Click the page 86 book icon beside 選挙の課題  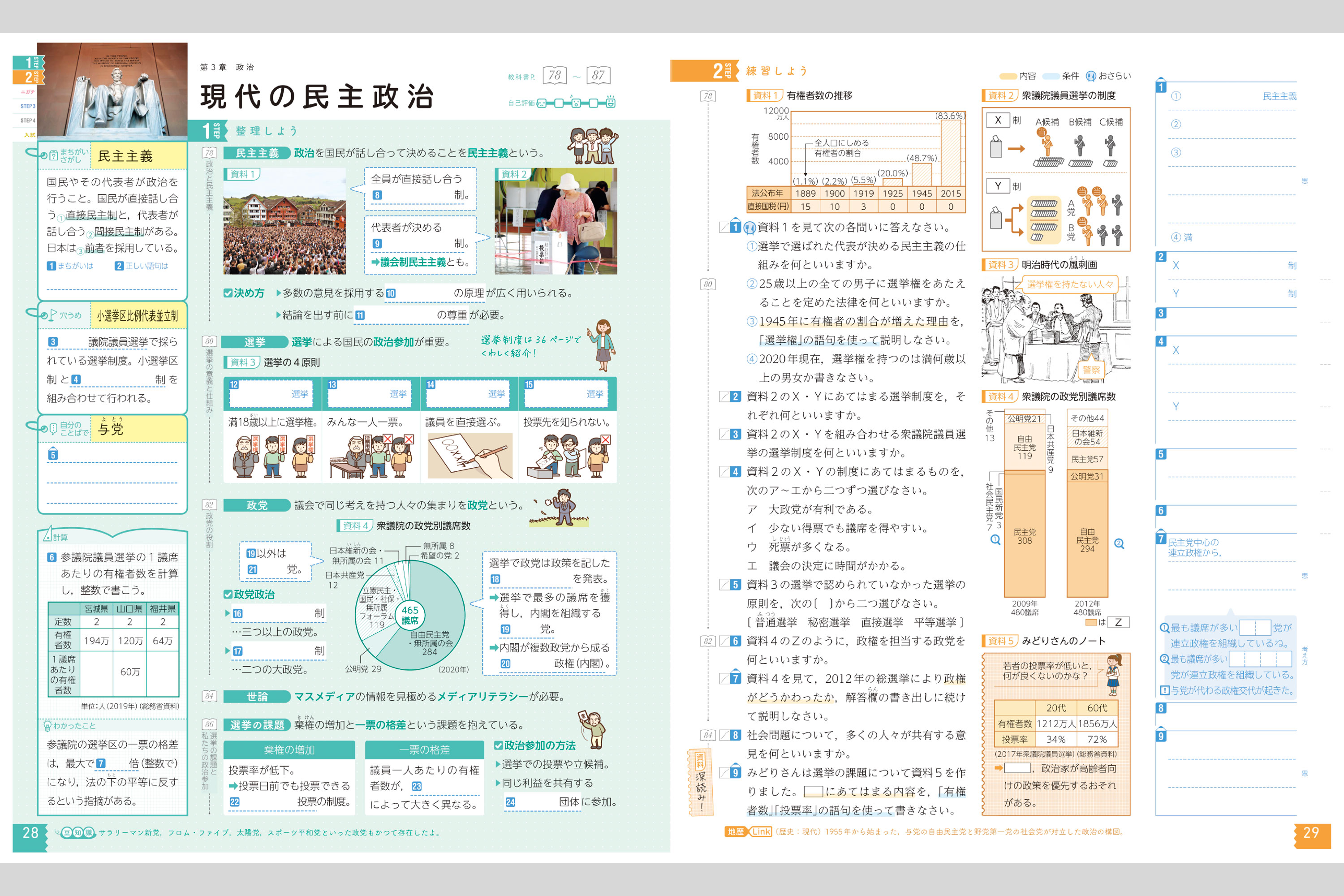point(209,724)
